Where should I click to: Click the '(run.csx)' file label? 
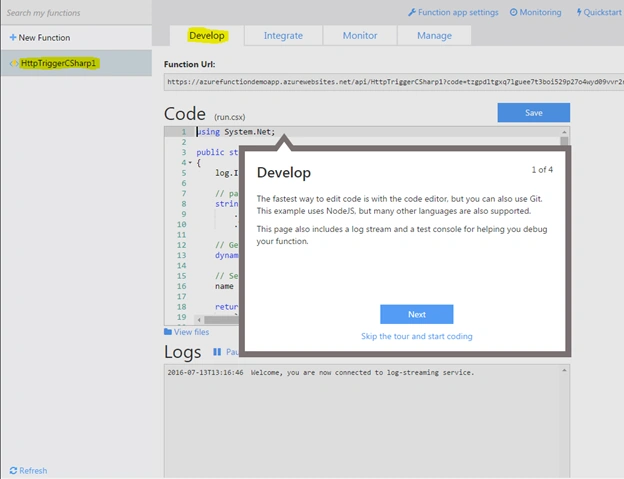pyautogui.click(x=230, y=117)
